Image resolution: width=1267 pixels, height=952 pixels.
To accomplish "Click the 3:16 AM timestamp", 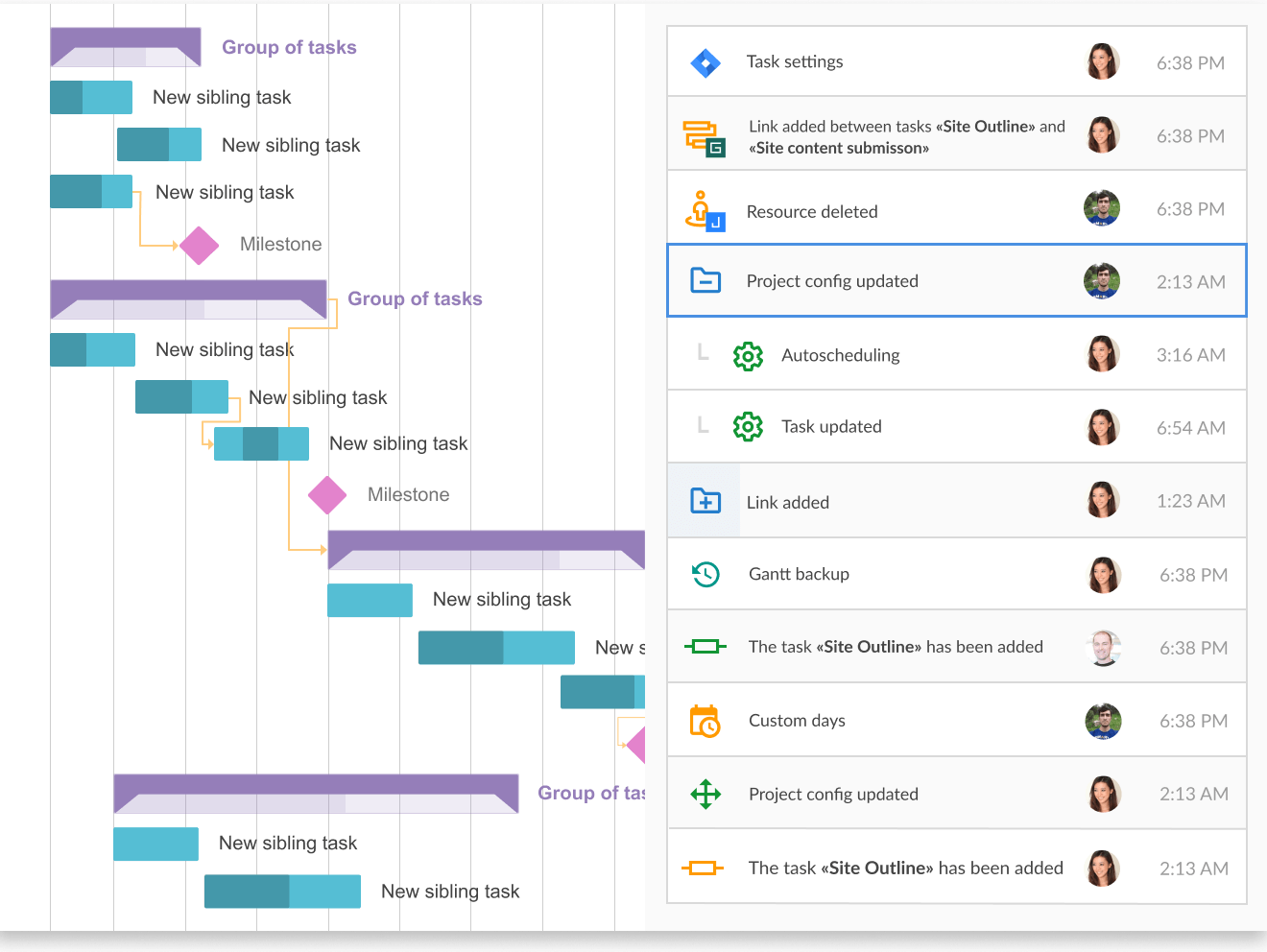I will tap(1190, 355).
